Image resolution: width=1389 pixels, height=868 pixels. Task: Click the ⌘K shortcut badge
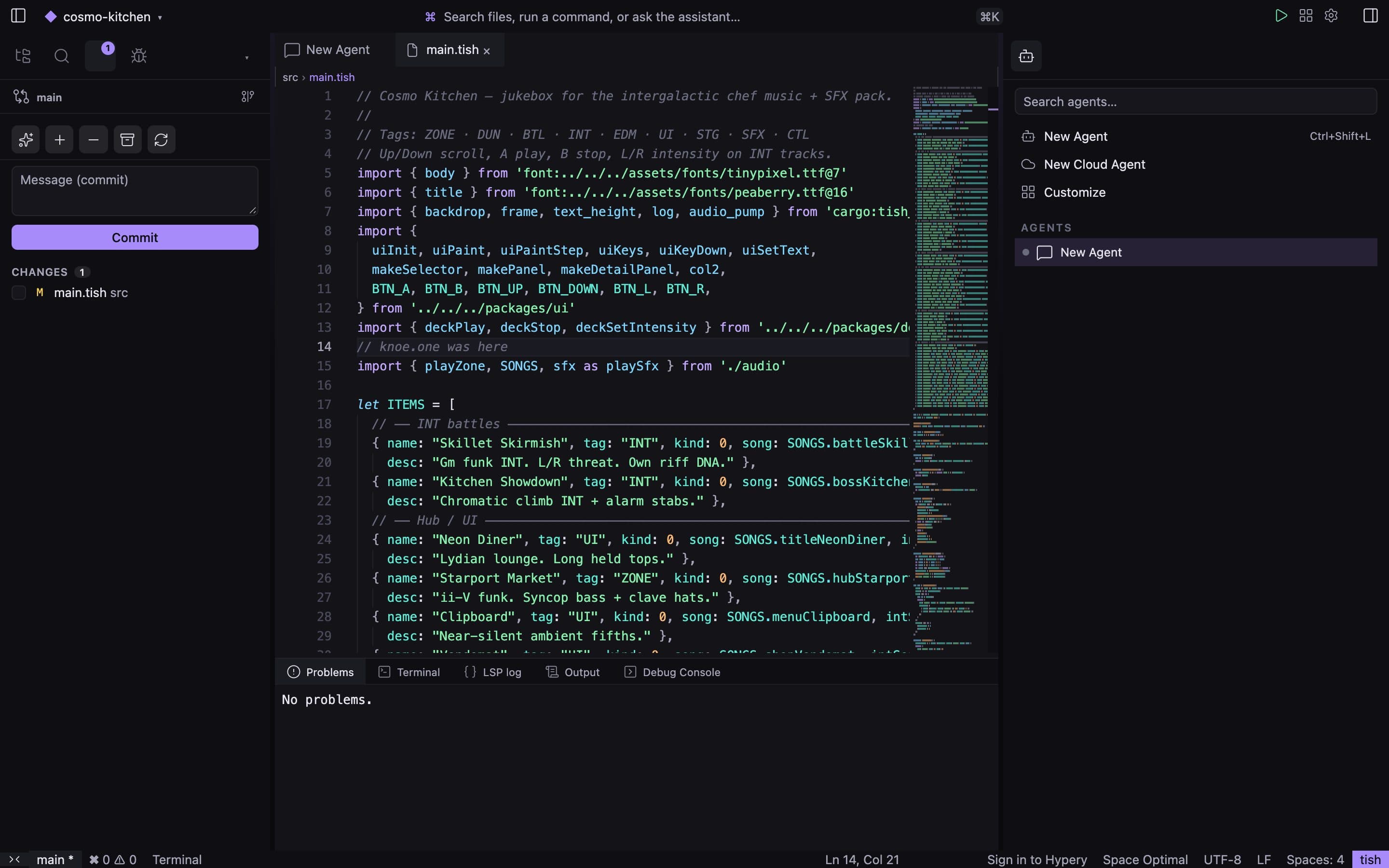click(989, 17)
